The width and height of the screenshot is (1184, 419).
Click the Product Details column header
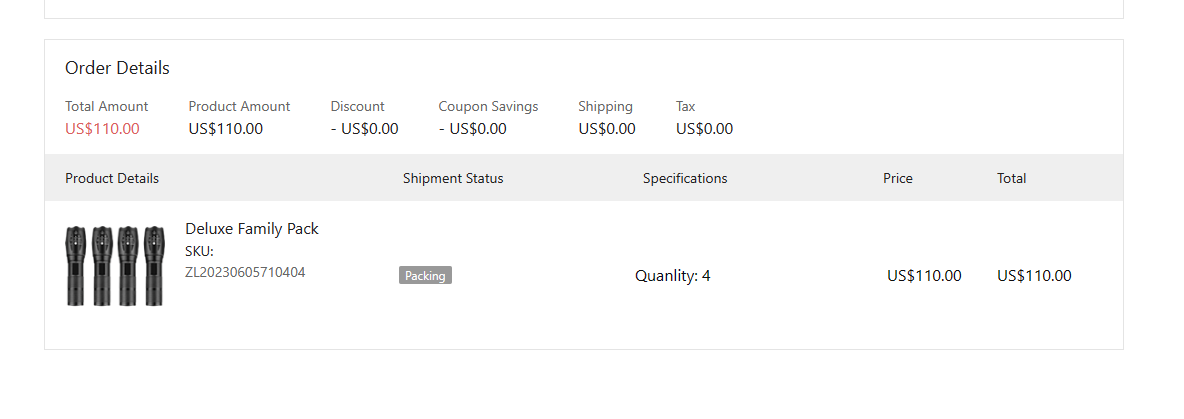click(112, 179)
